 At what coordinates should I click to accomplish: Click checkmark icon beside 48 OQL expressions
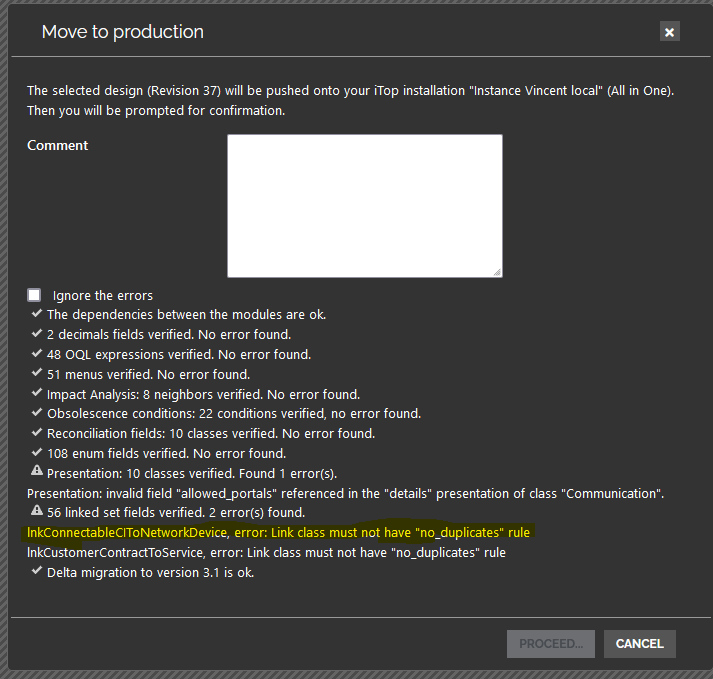pos(36,354)
